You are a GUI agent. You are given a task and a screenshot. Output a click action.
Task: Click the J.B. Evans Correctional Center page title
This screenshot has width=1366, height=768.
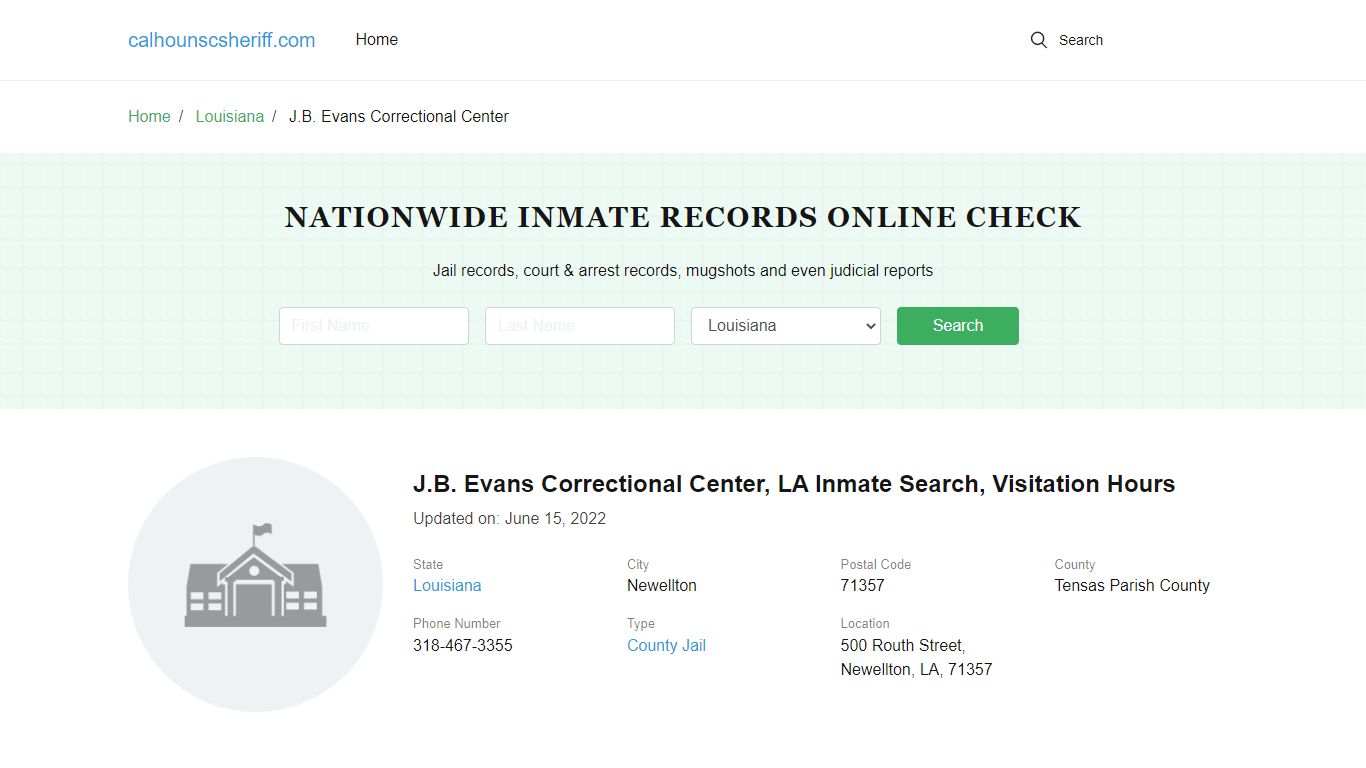coord(794,484)
